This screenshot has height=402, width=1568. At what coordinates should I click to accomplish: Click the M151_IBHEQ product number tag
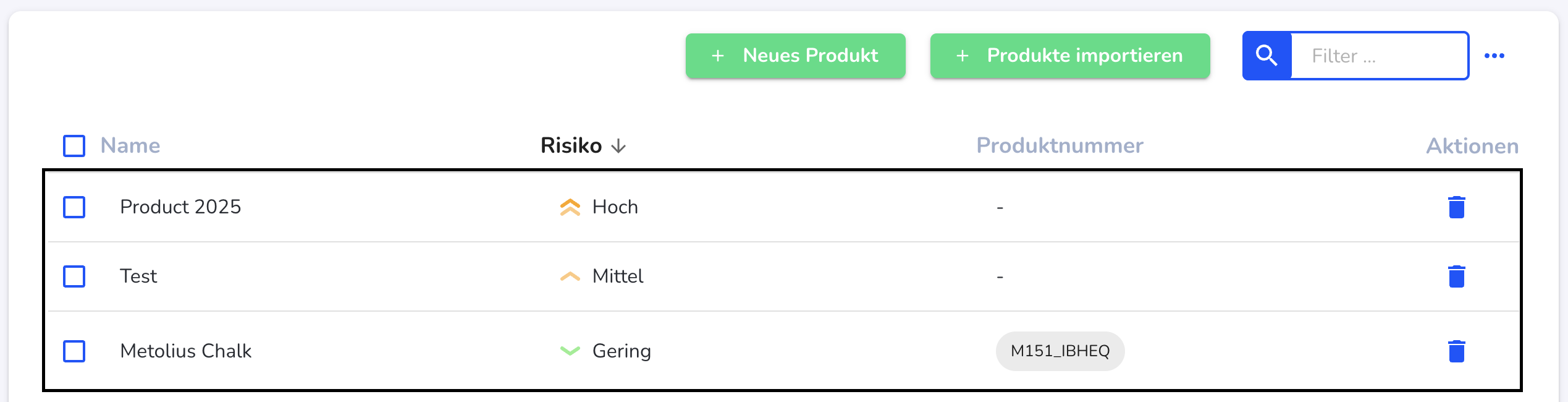[1060, 351]
